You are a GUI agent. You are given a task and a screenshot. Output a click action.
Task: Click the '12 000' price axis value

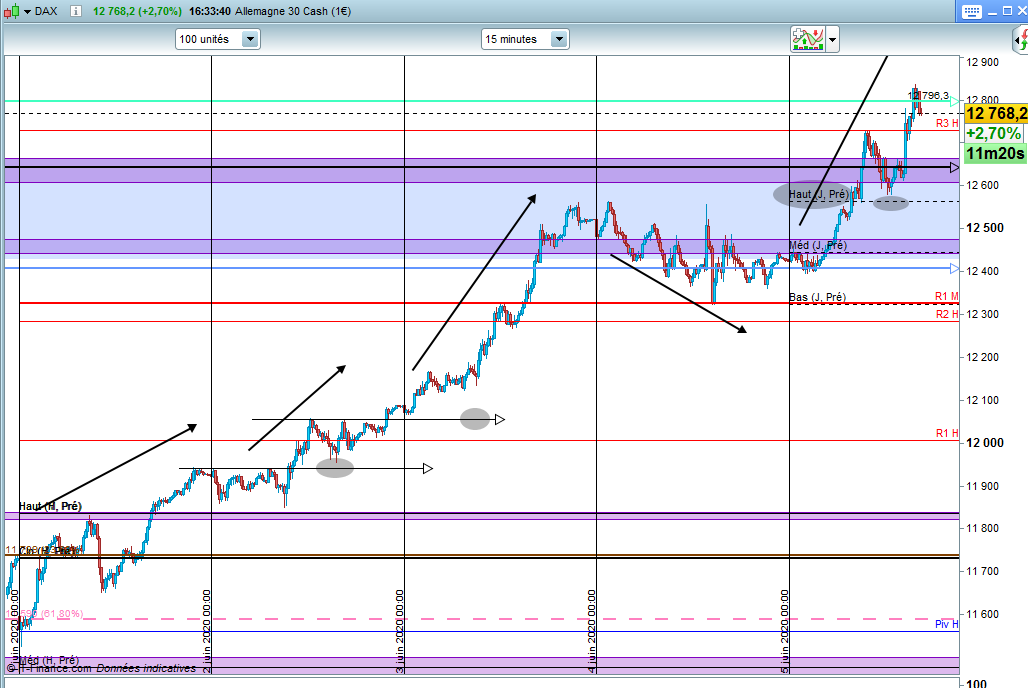985,443
